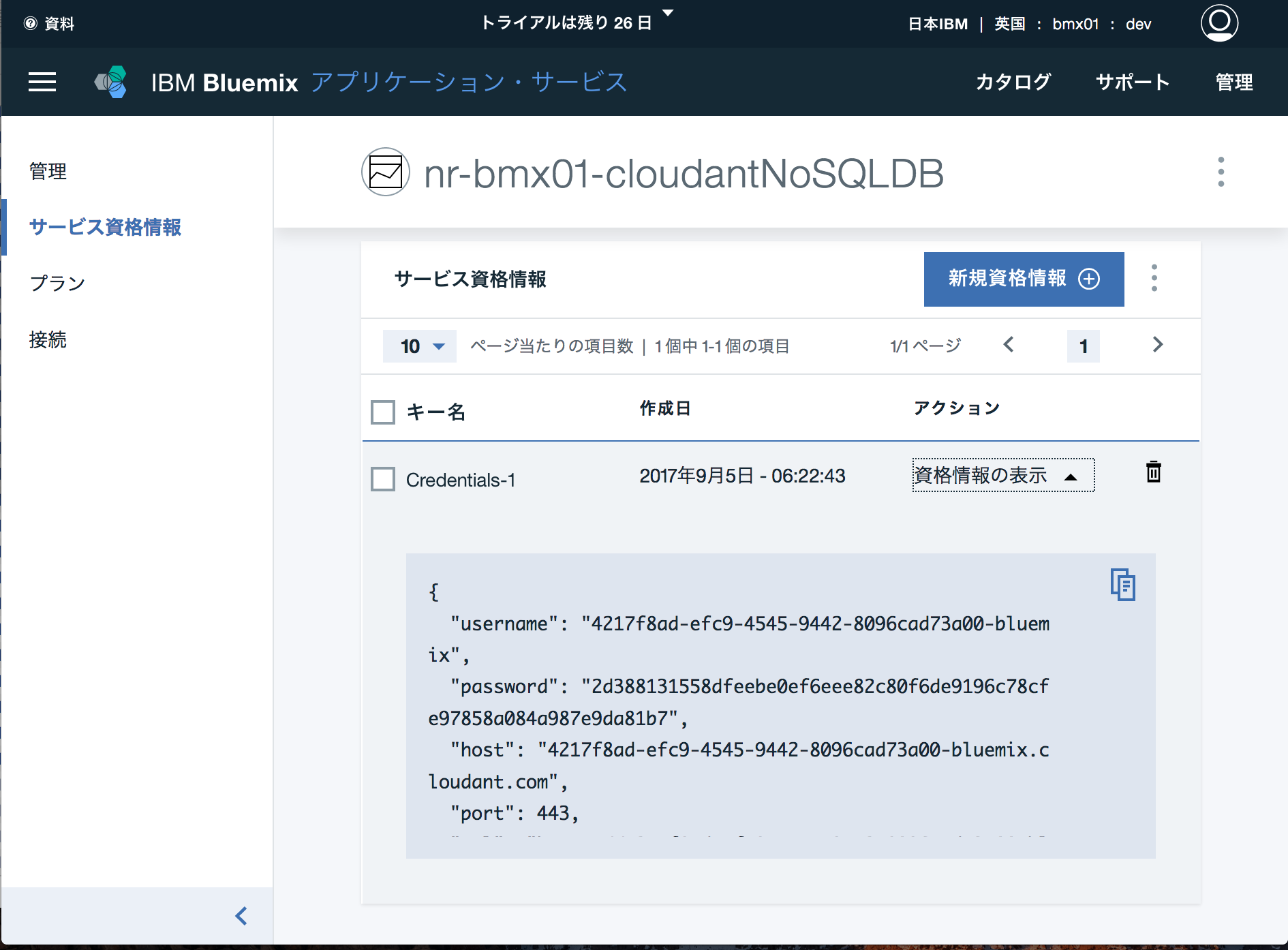Open the items-per-page dropdown showing 10

point(419,346)
